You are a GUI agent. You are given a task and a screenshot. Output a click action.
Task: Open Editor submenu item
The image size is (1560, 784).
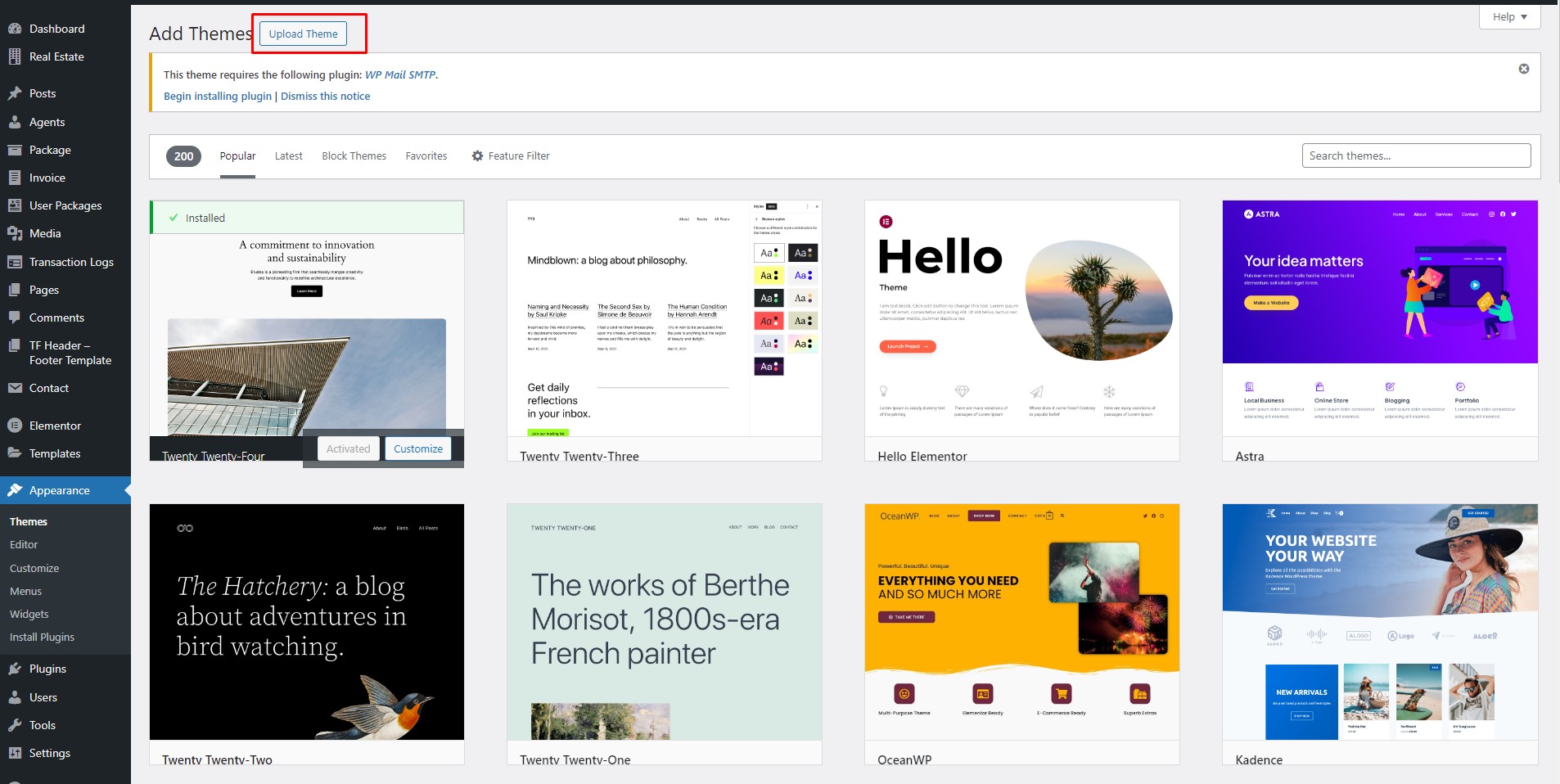click(x=24, y=544)
